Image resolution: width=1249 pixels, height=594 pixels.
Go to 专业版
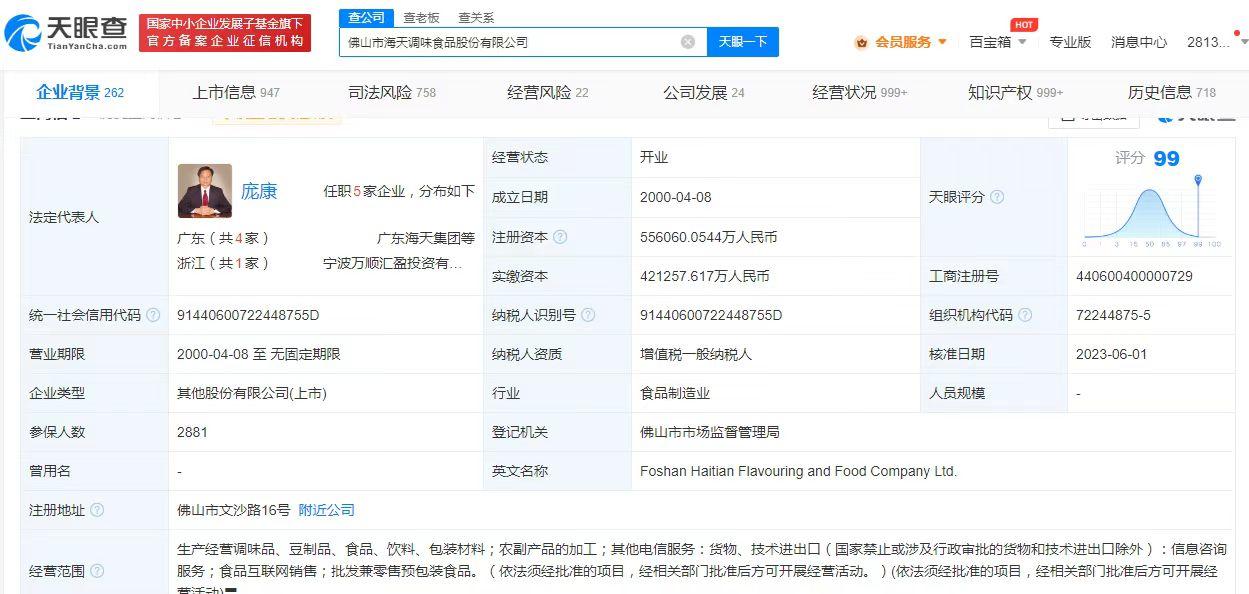[1070, 42]
